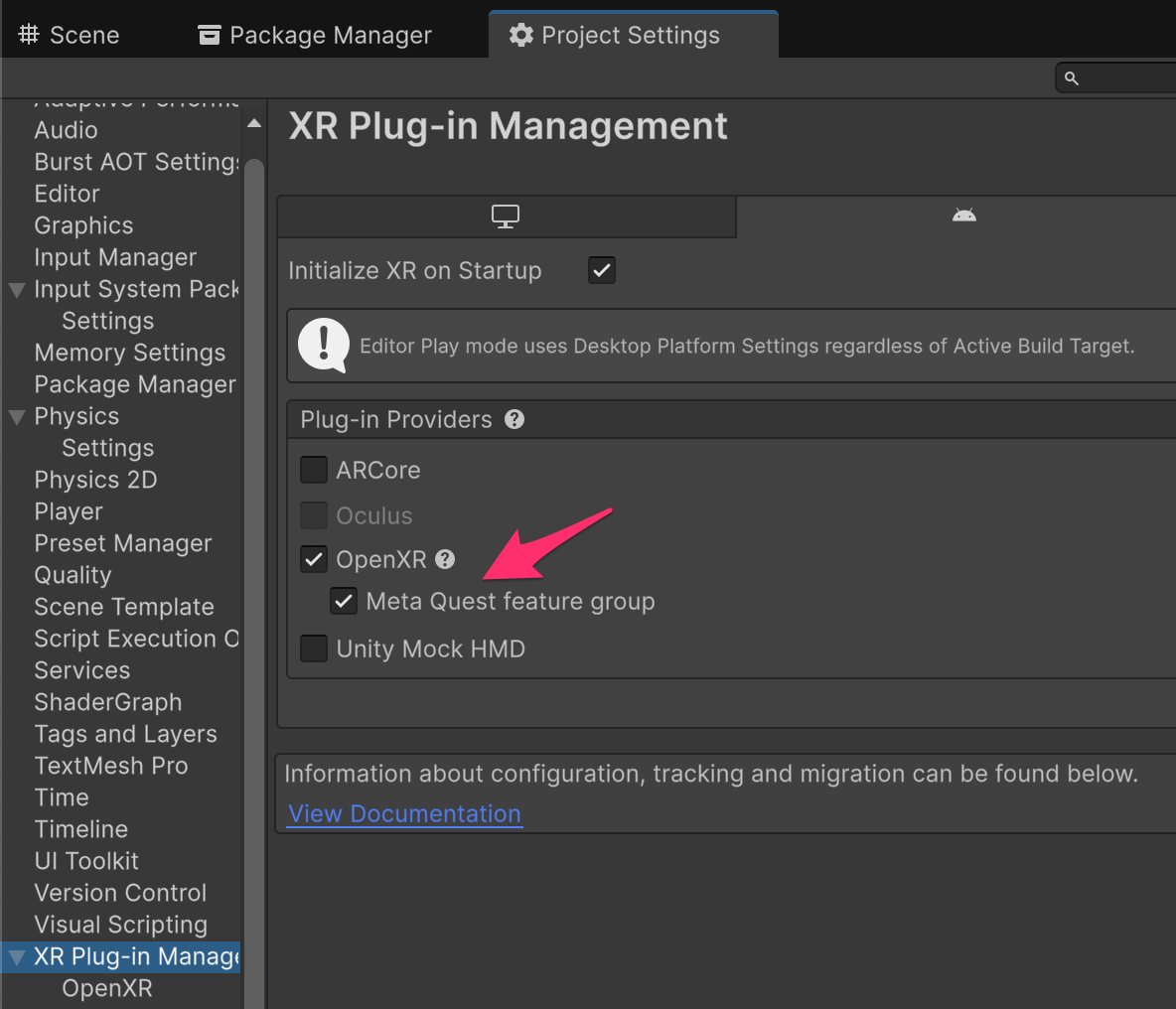1176x1009 pixels.
Task: Uncheck the OpenXR provider checkbox
Action: (x=314, y=559)
